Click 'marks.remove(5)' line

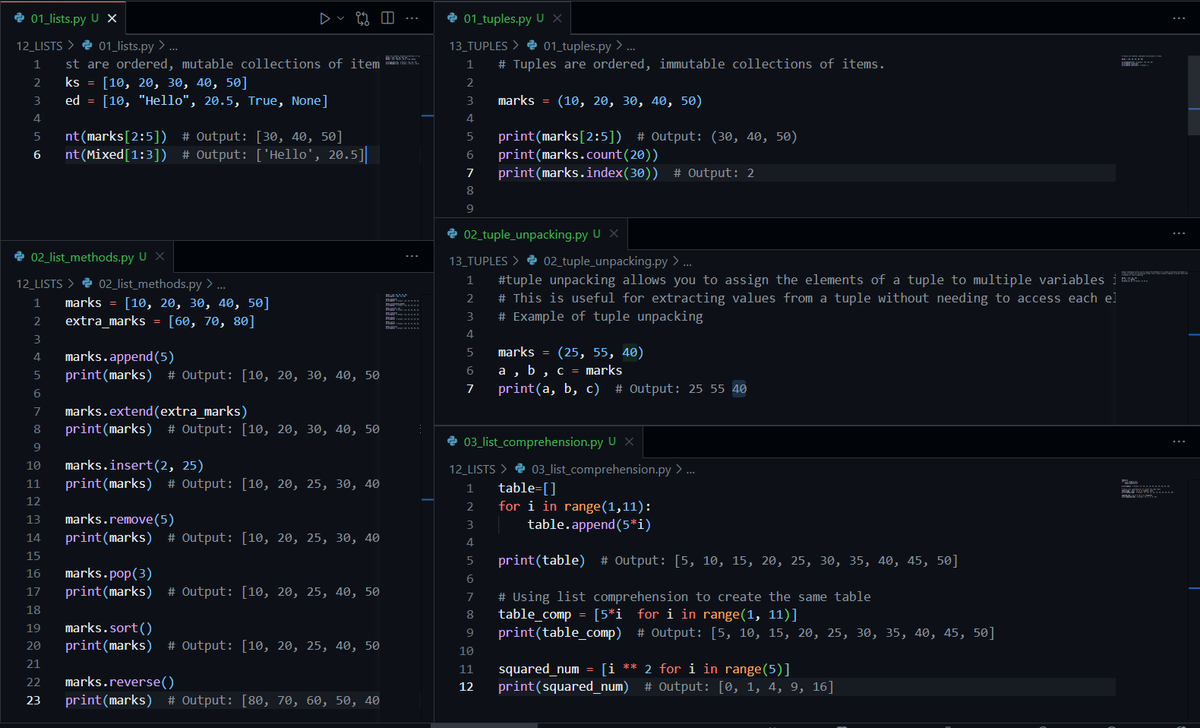click(x=119, y=519)
